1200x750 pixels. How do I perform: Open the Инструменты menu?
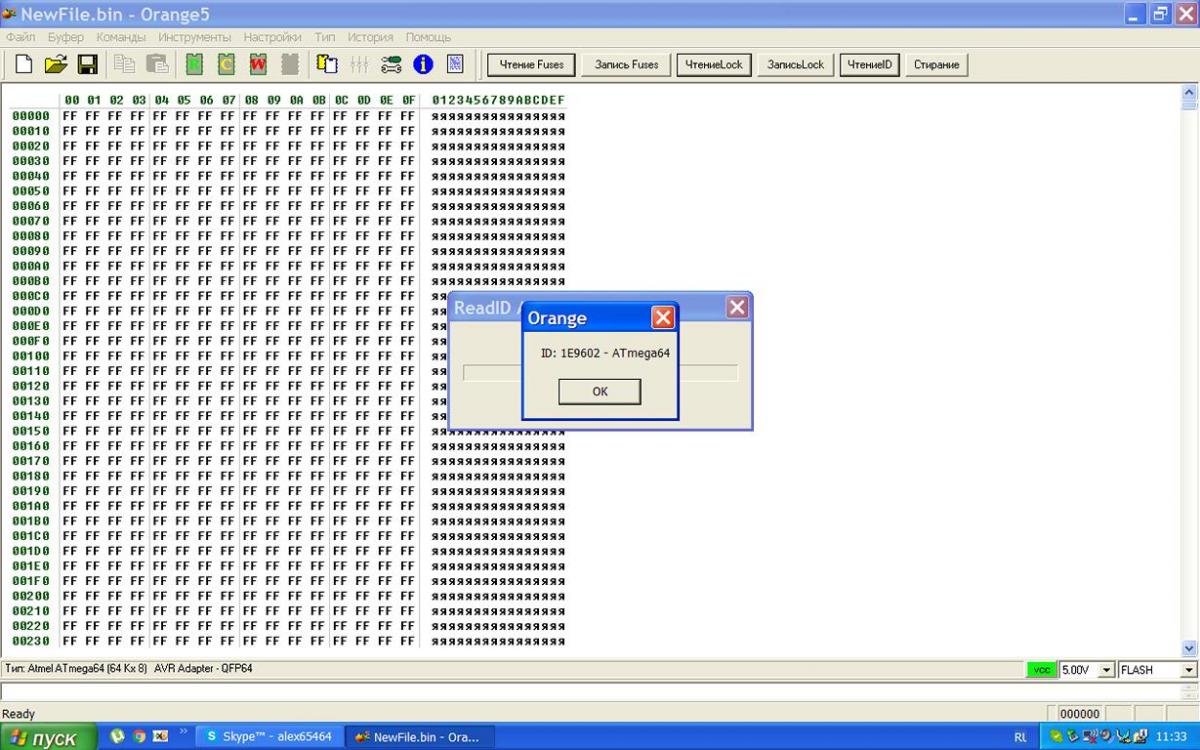click(x=195, y=37)
